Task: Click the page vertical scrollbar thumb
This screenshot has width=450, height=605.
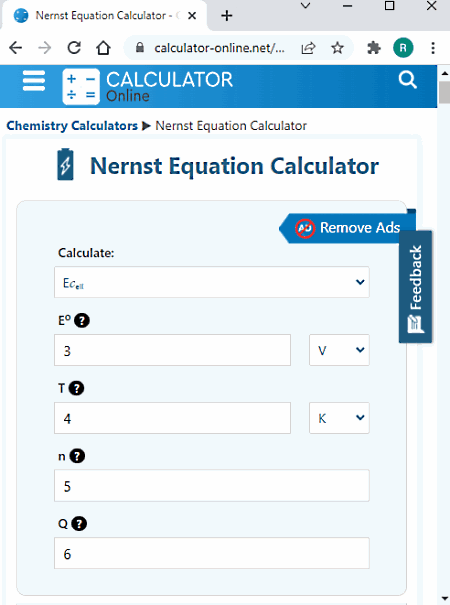Action: pos(444,93)
